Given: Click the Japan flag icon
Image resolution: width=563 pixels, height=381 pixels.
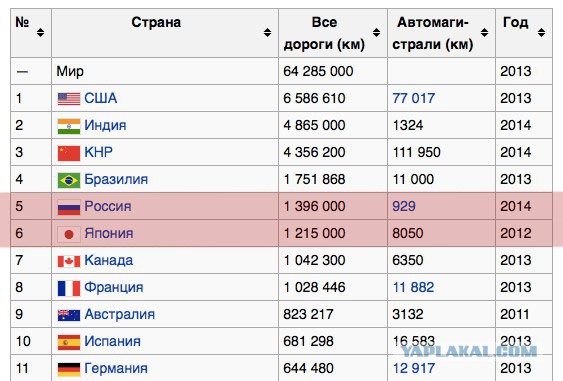Looking at the screenshot, I should [69, 234].
